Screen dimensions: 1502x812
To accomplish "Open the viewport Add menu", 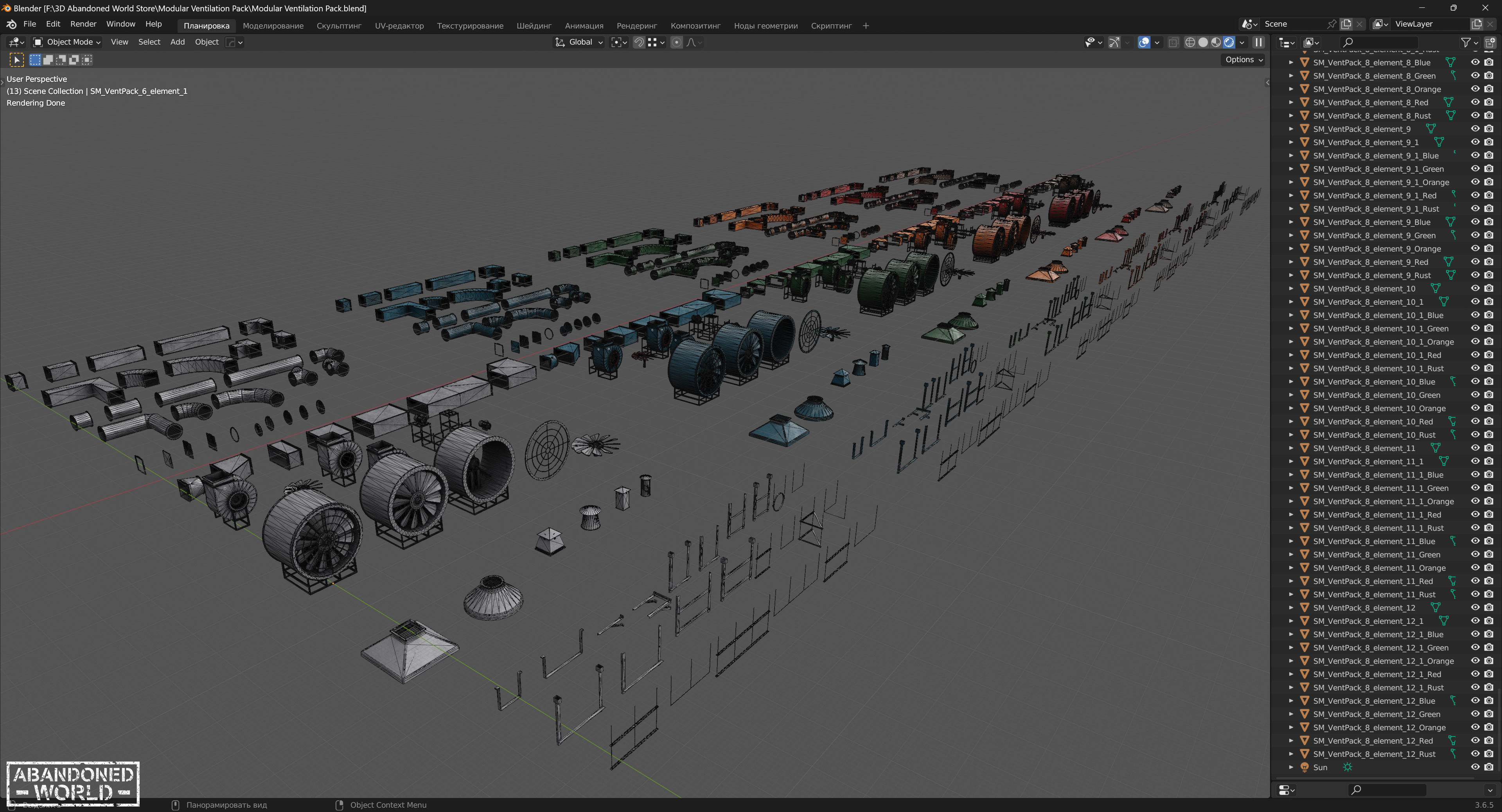I will pyautogui.click(x=177, y=42).
